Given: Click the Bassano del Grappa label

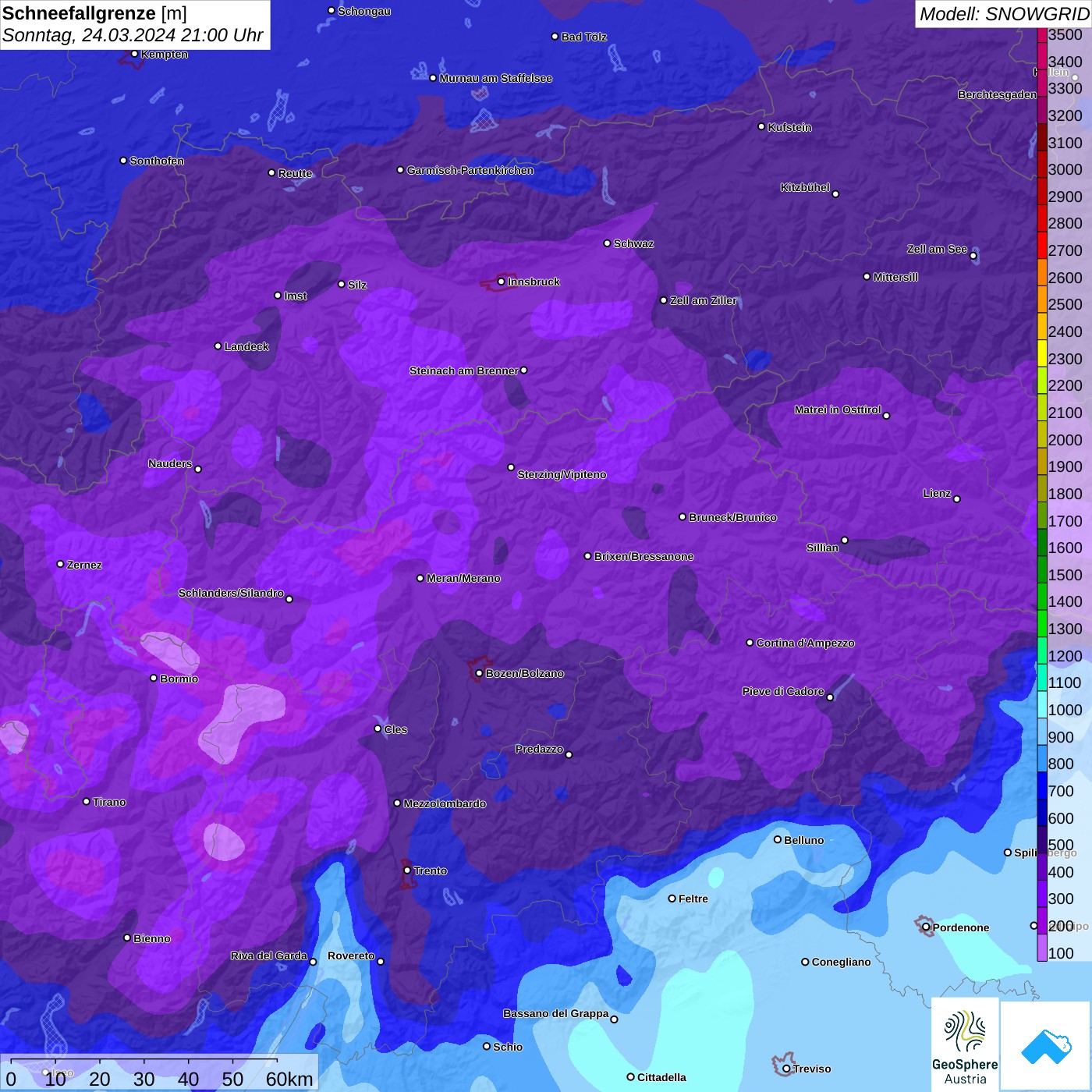Looking at the screenshot, I should [556, 1013].
